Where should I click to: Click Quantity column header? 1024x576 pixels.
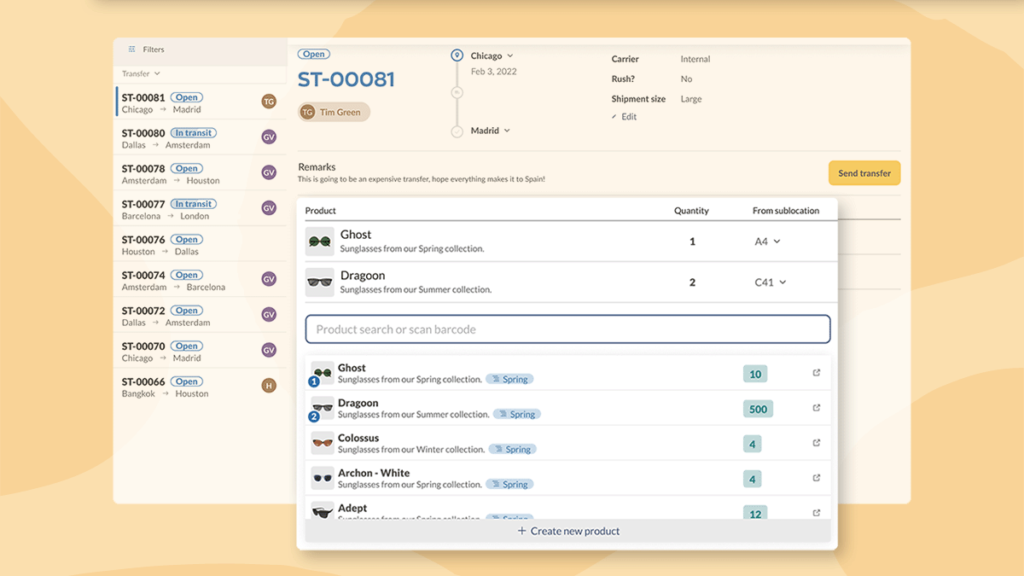[691, 210]
